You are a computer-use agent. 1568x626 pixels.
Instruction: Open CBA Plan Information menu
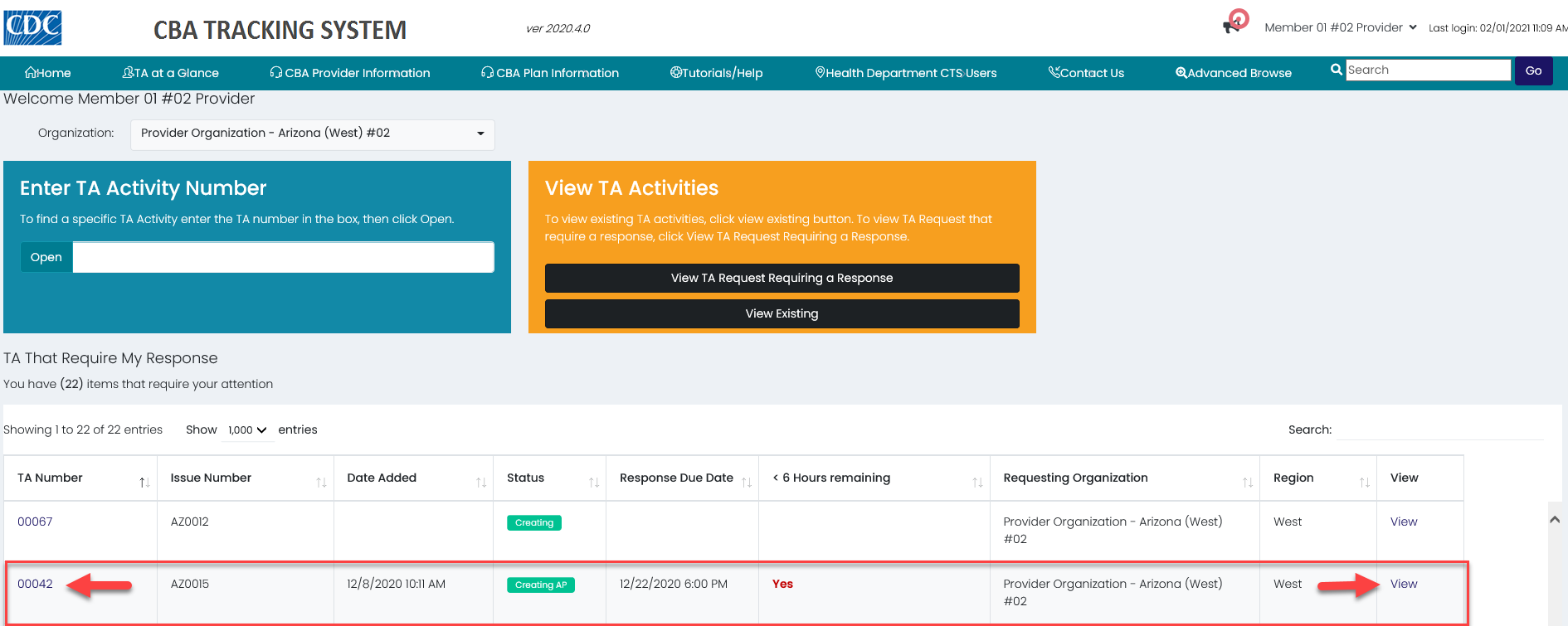click(x=550, y=73)
